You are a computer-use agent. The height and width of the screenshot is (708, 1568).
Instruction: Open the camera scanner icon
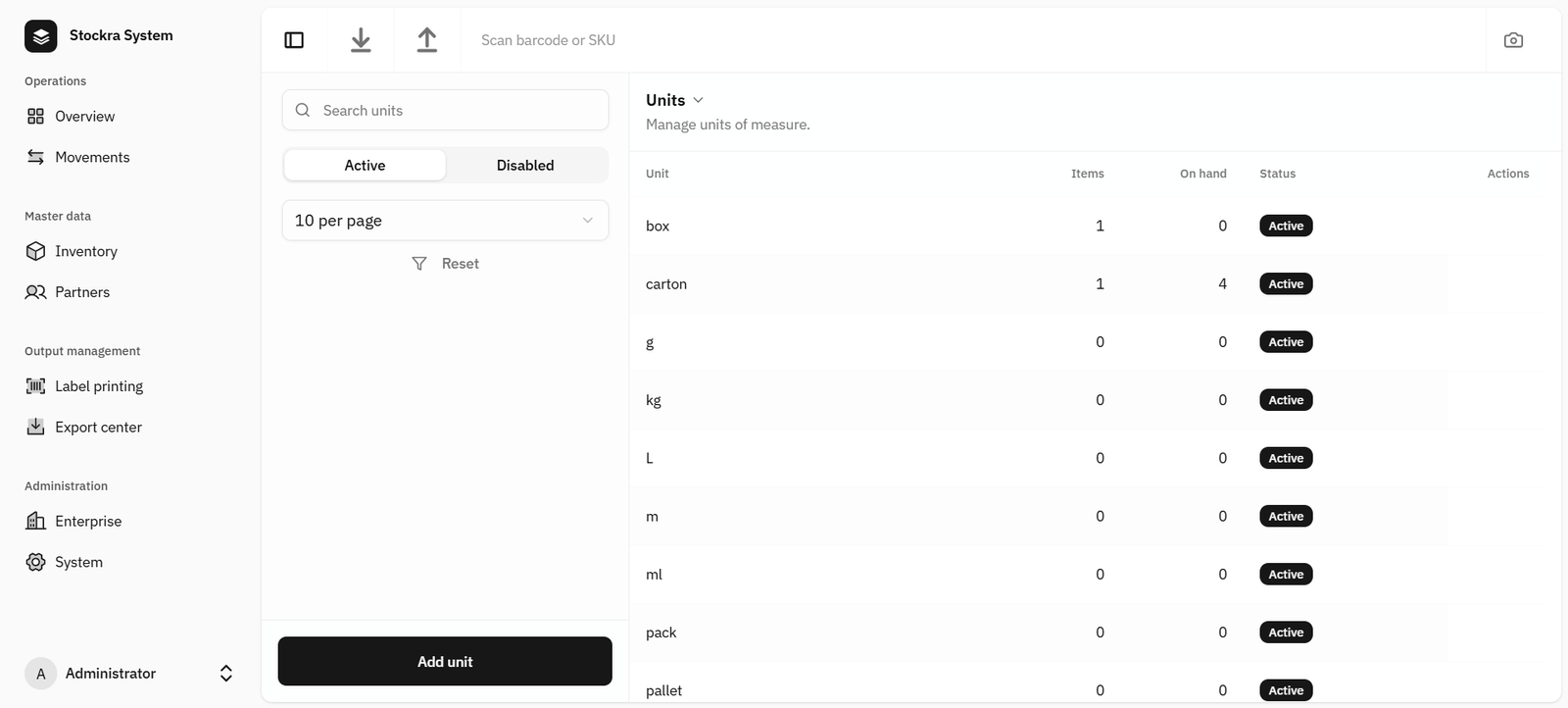[1513, 40]
